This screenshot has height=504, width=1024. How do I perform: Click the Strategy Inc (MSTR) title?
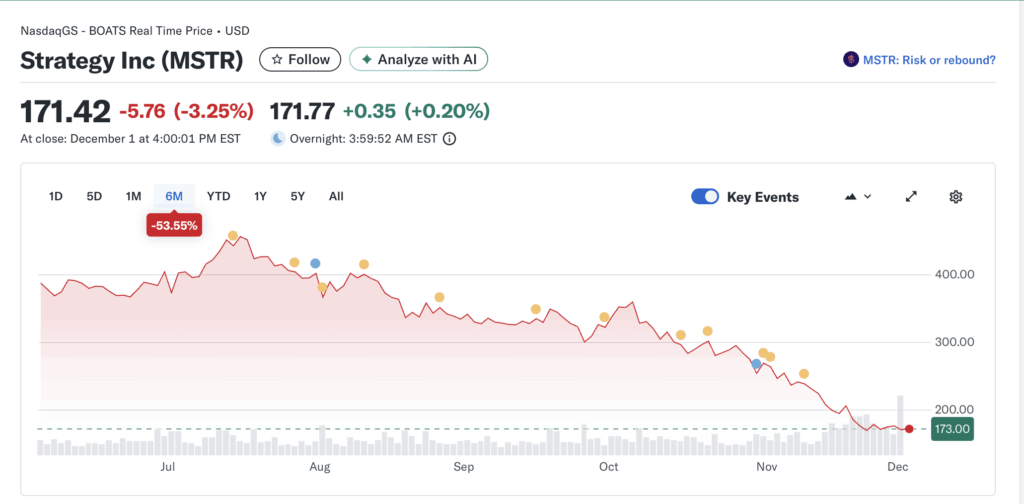(132, 60)
